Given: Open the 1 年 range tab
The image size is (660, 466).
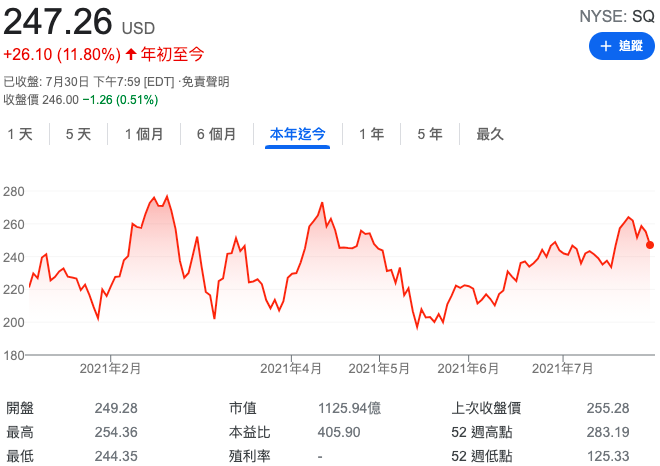Looking at the screenshot, I should [371, 134].
